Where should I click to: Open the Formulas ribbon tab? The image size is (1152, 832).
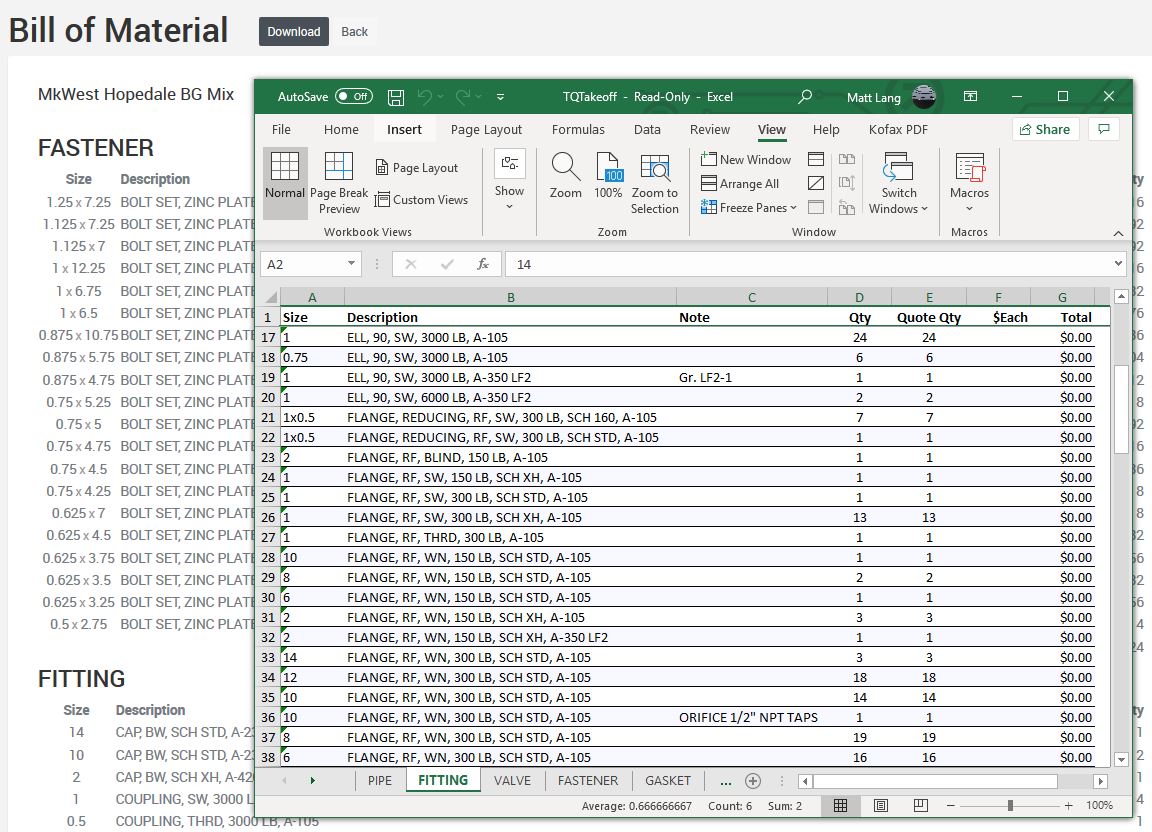click(578, 129)
